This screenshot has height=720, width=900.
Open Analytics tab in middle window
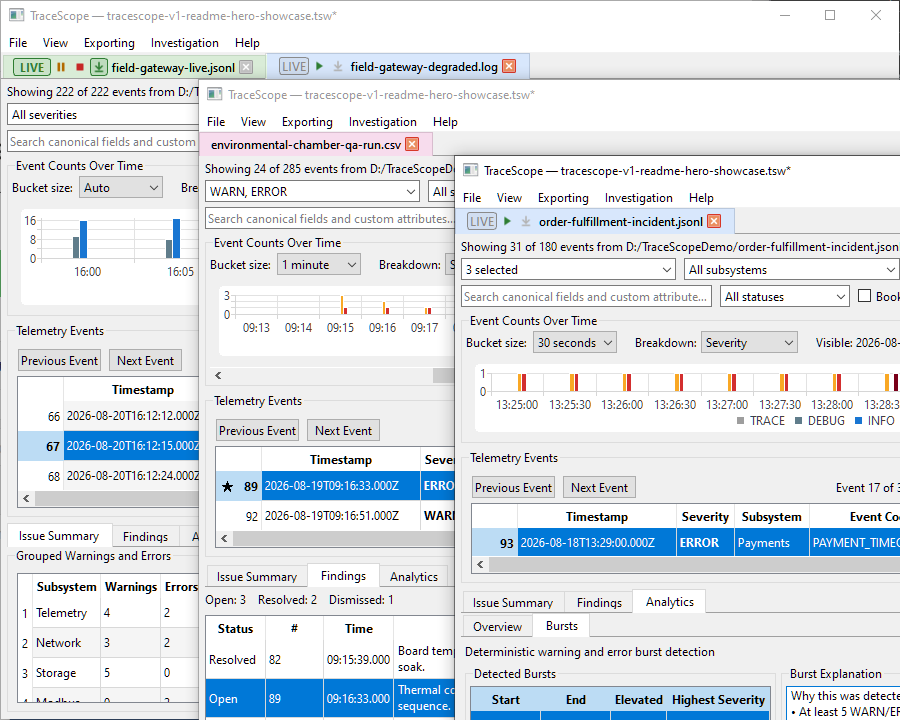pos(413,576)
